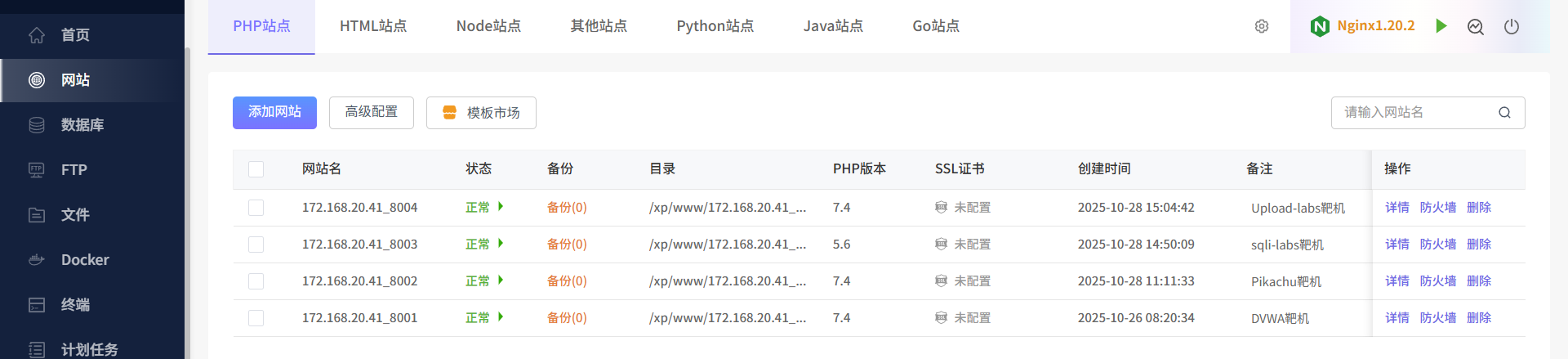Switch to the HTML站点 tab
This screenshot has height=359, width=1568.
point(373,26)
